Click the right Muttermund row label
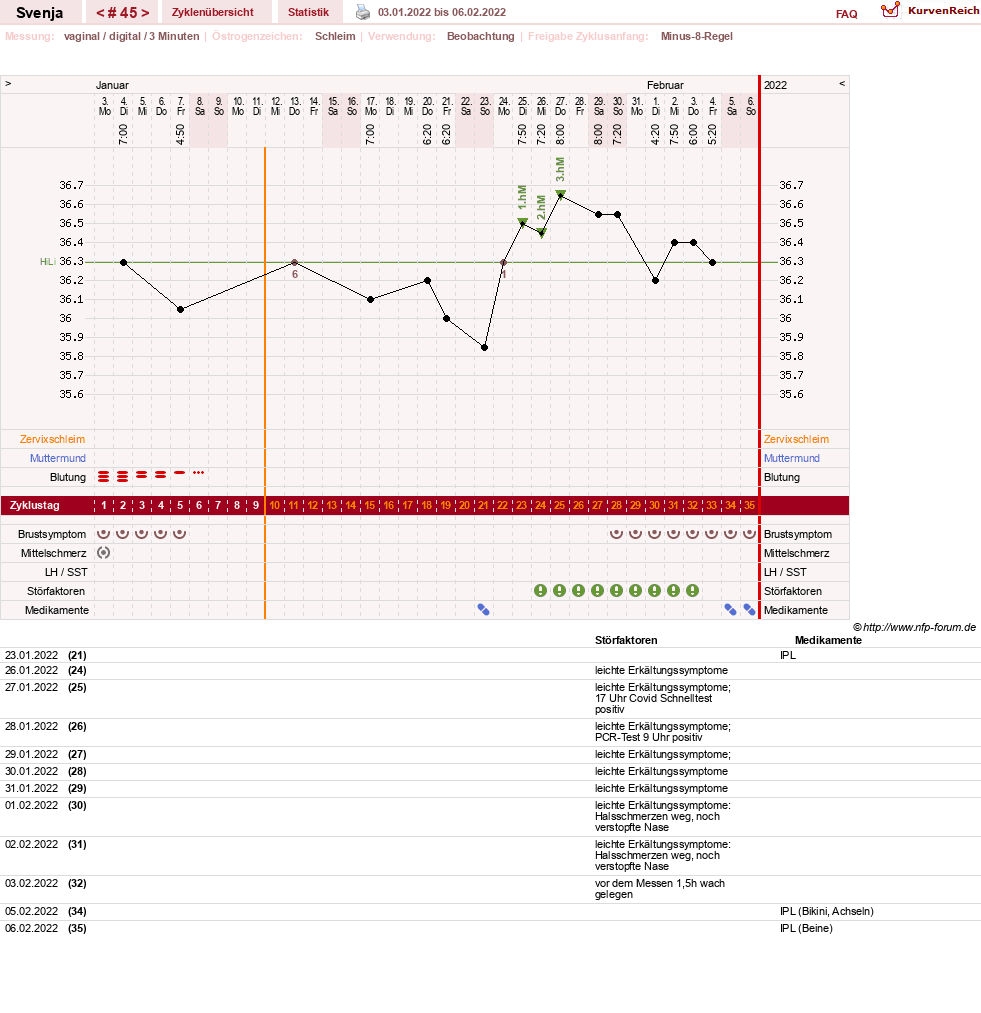 792,458
